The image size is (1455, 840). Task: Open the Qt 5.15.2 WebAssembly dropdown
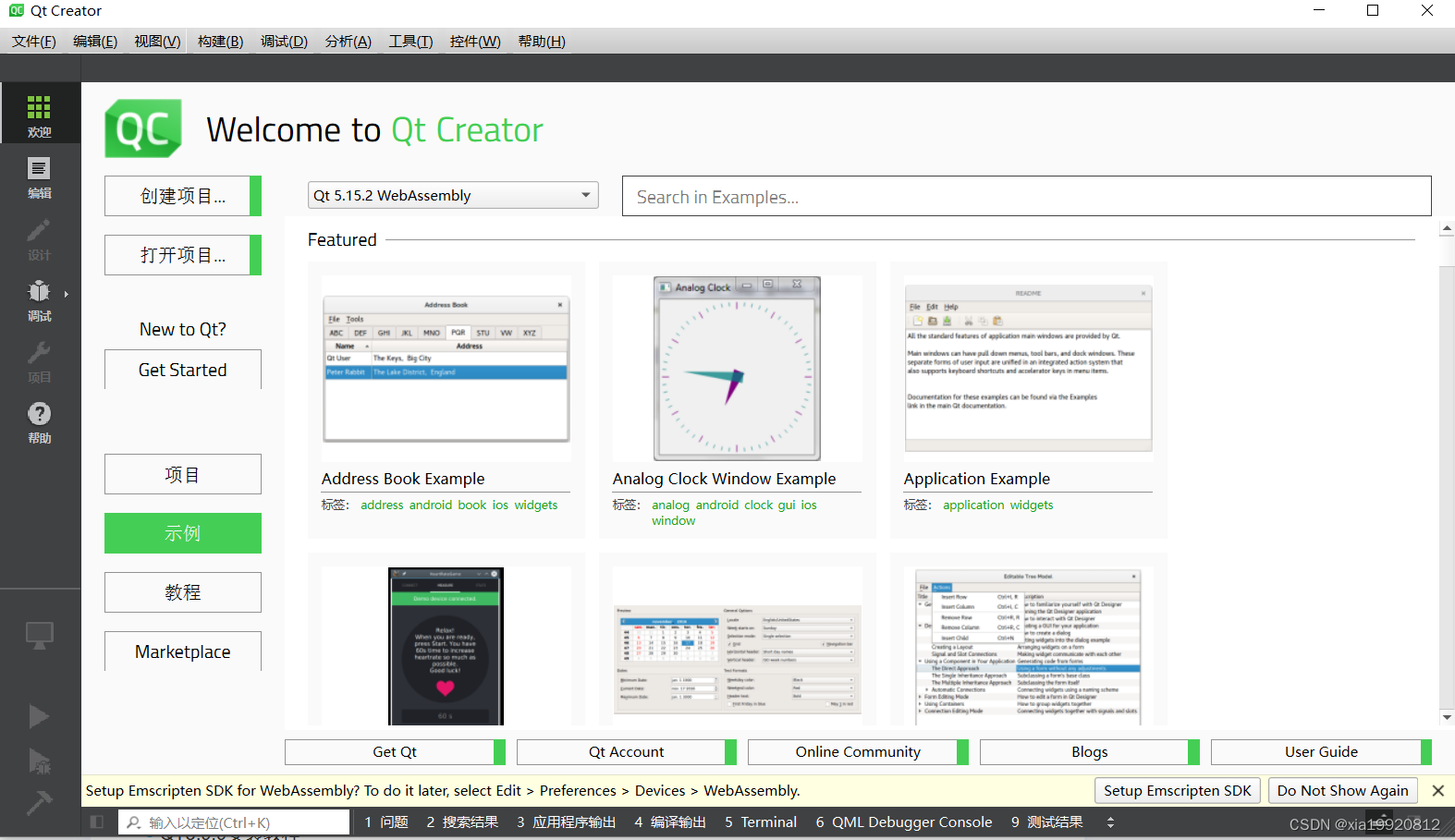pyautogui.click(x=453, y=195)
